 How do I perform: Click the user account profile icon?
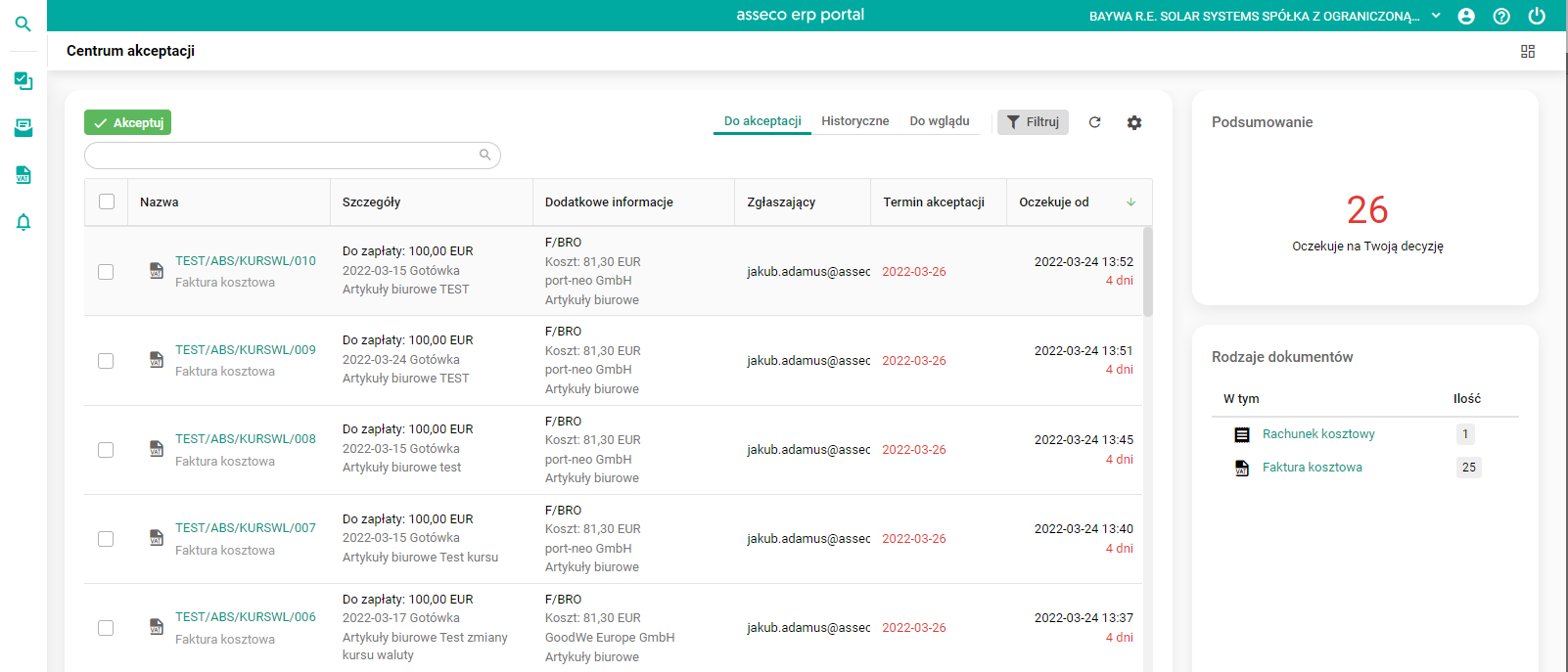point(1466,16)
